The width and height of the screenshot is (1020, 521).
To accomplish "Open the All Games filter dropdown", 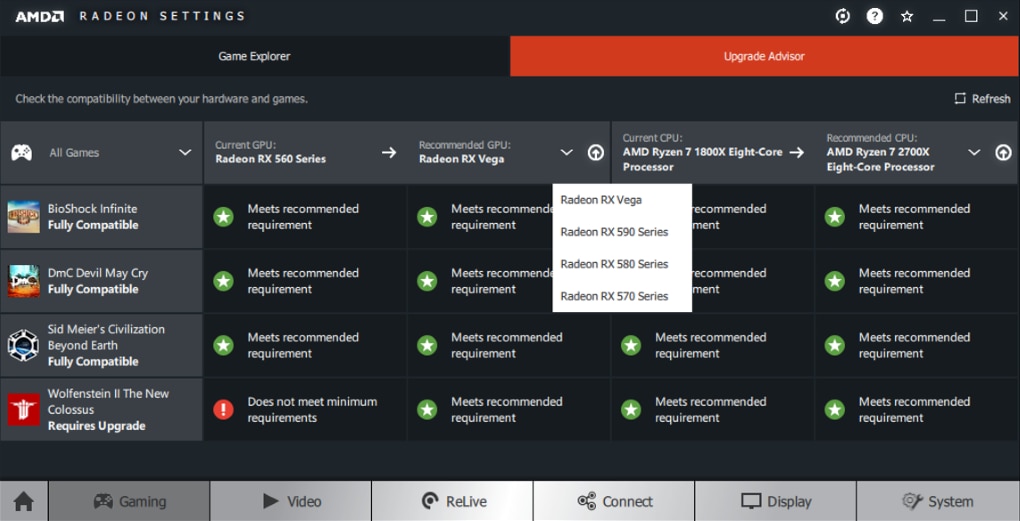I will 101,152.
